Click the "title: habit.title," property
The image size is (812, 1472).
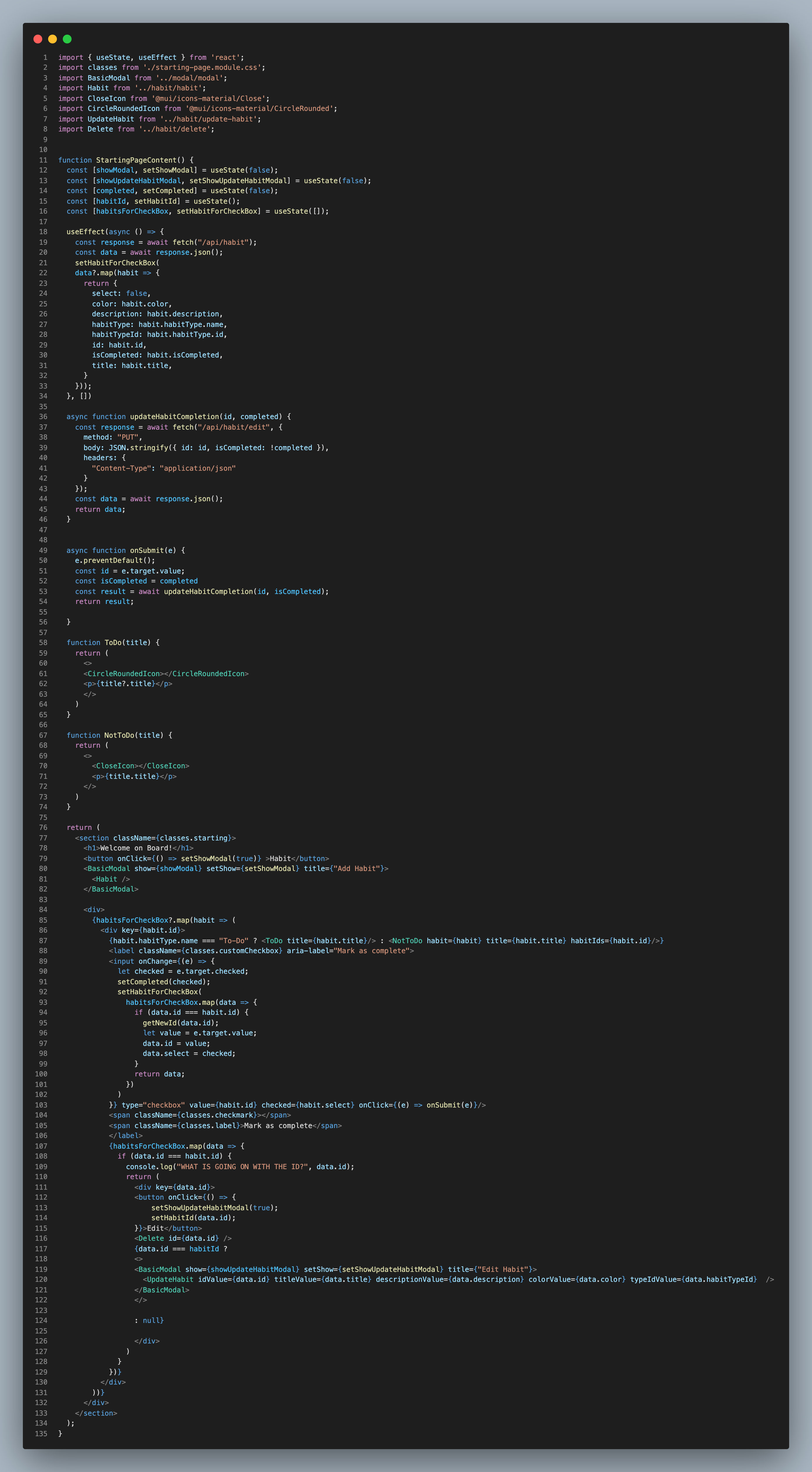132,366
